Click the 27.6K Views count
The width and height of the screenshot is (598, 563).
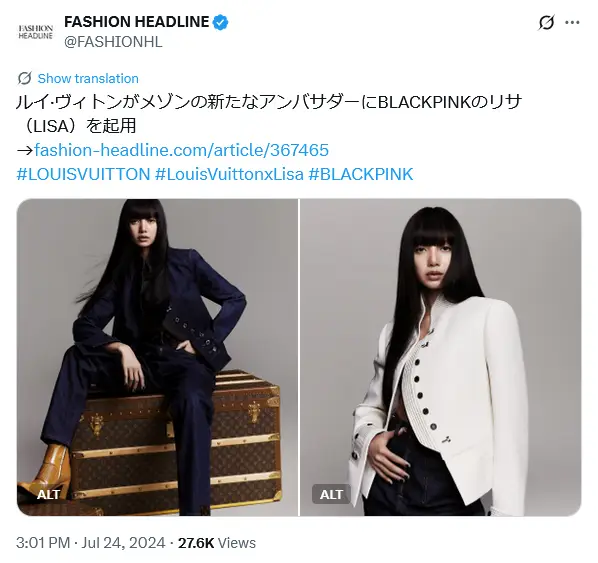tap(217, 543)
